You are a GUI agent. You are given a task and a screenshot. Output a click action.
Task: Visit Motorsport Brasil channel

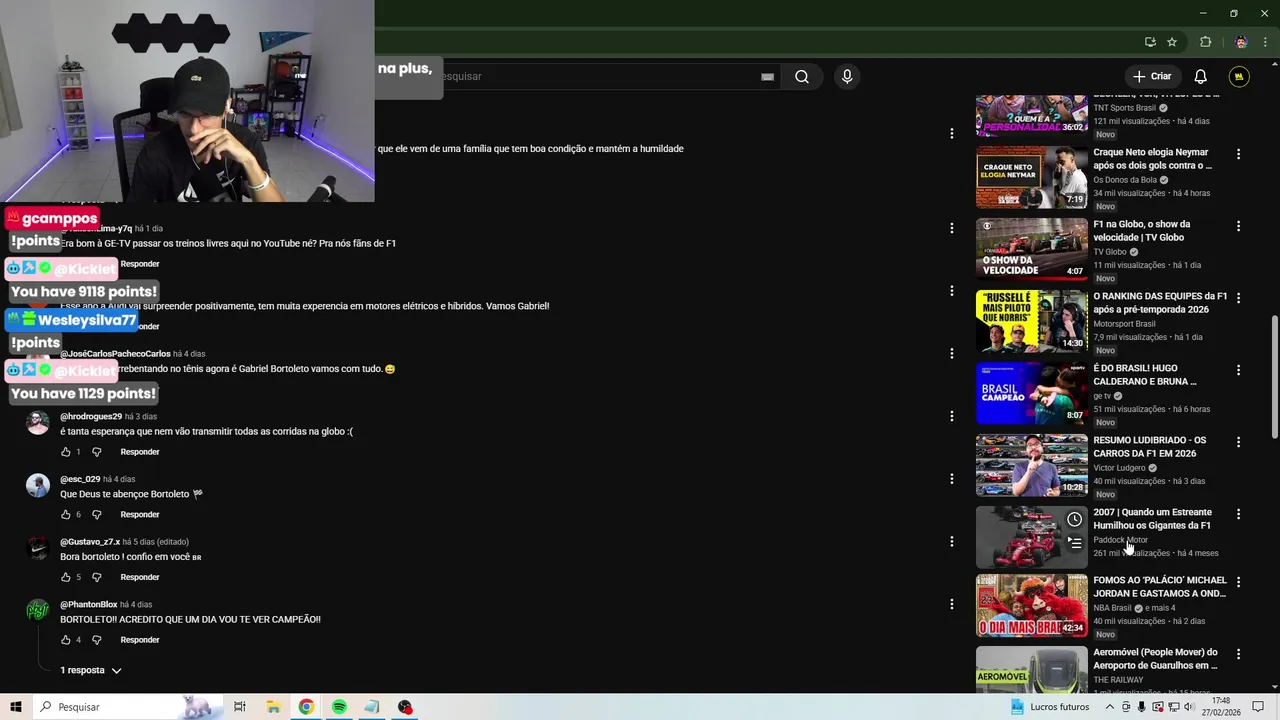1124,324
